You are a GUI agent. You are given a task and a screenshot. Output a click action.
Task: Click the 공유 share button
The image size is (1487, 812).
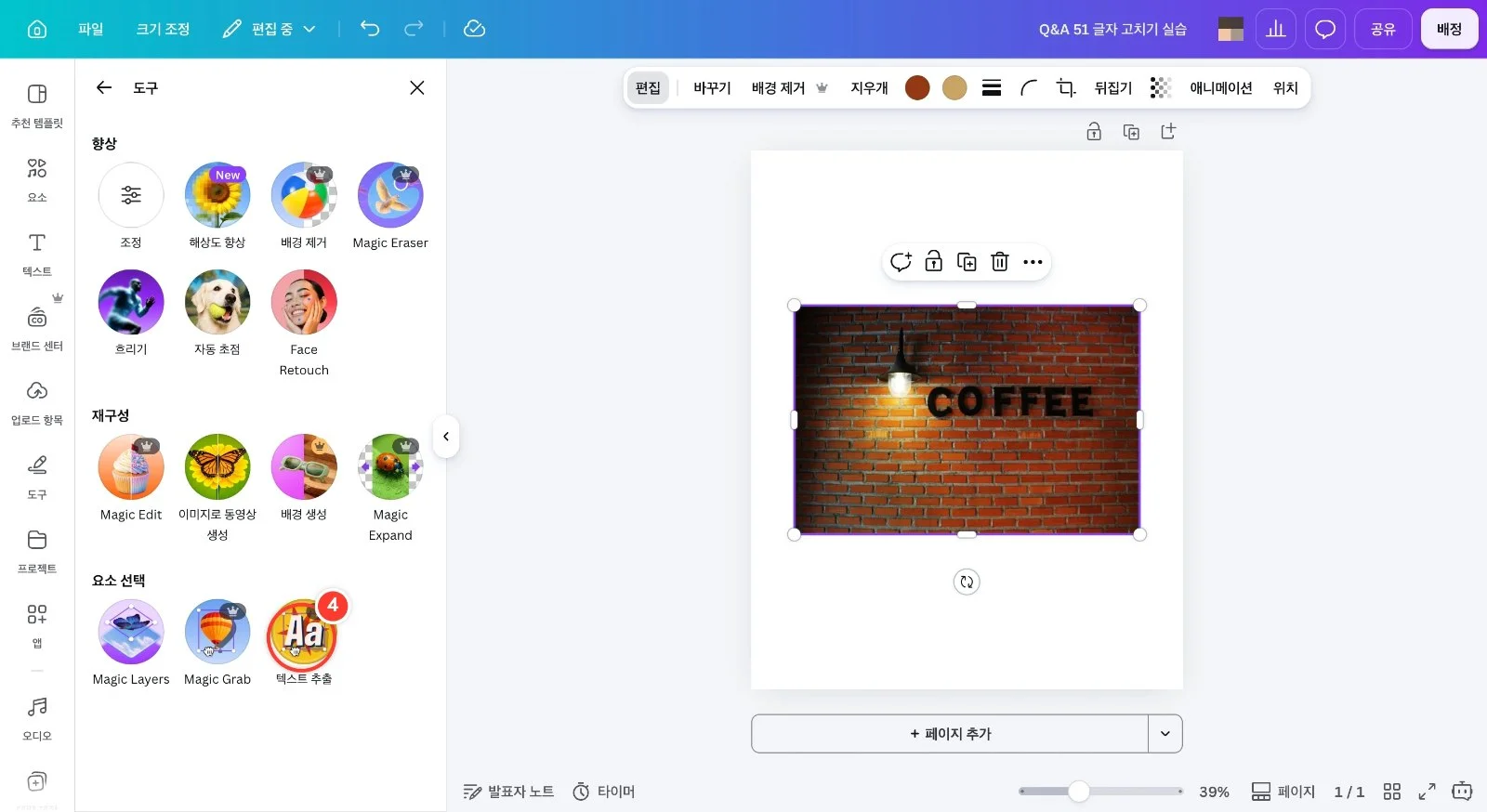[x=1383, y=29]
